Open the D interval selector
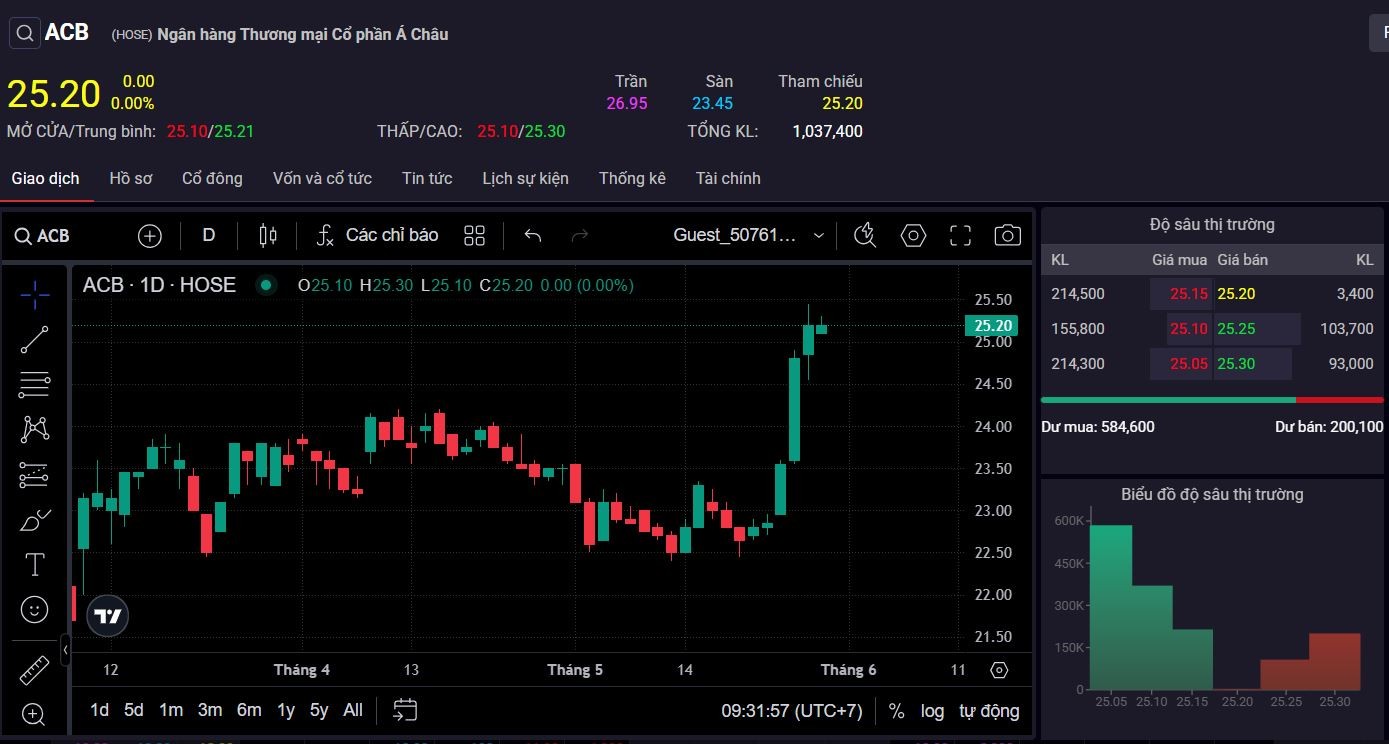This screenshot has width=1389, height=744. coord(209,236)
